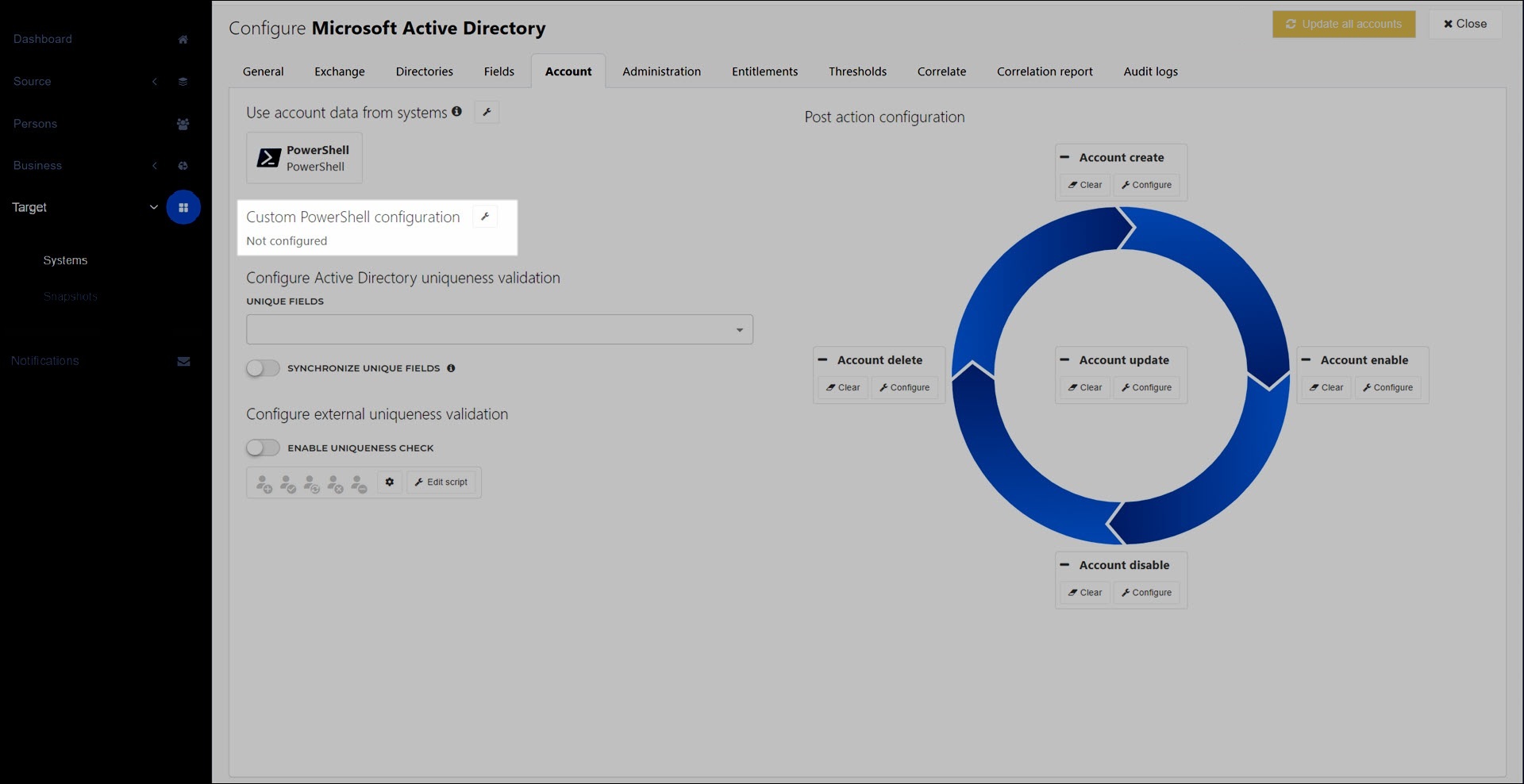1524x784 pixels.
Task: Clear the Account enable post action
Action: tap(1326, 387)
